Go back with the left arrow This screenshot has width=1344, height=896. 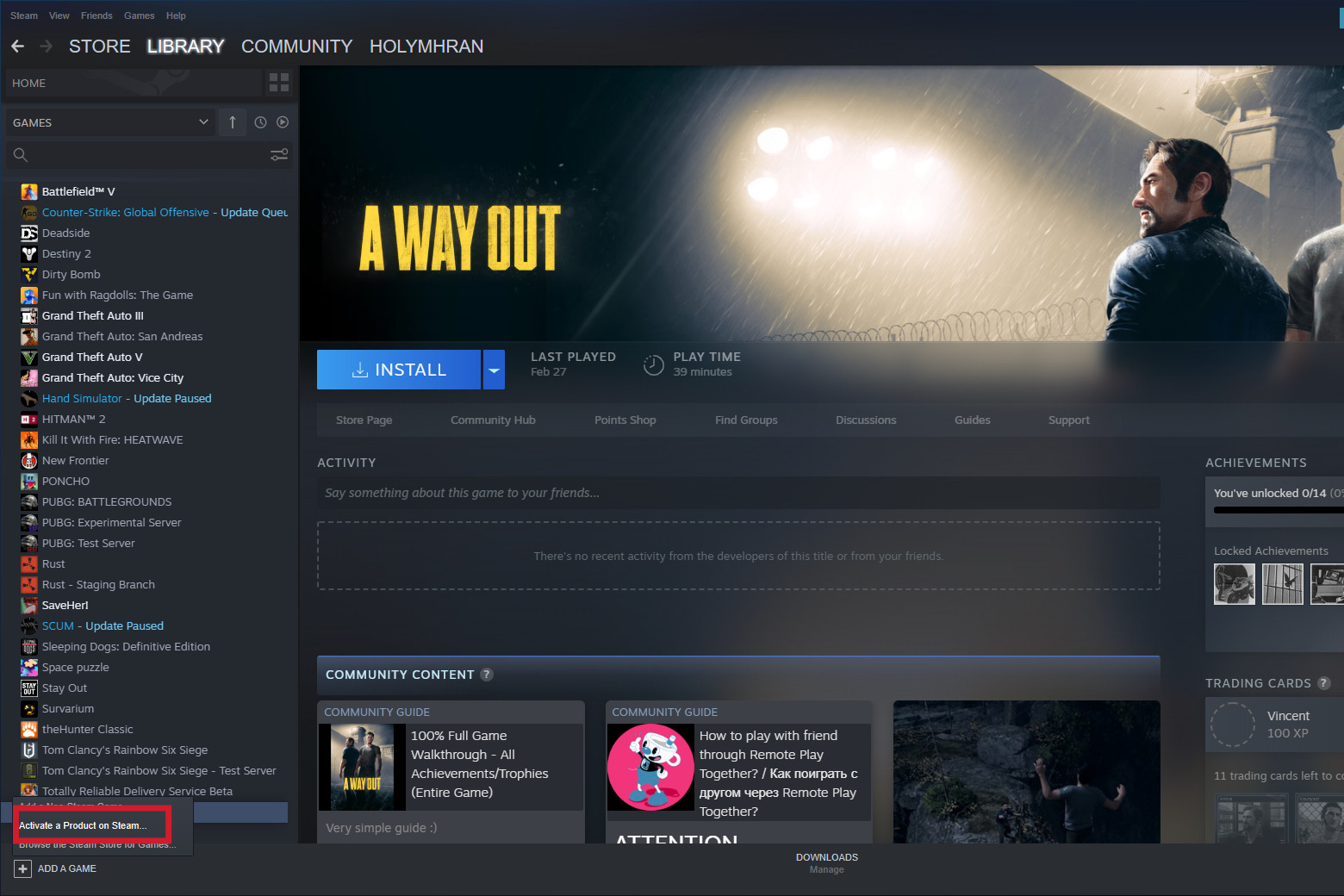[17, 47]
